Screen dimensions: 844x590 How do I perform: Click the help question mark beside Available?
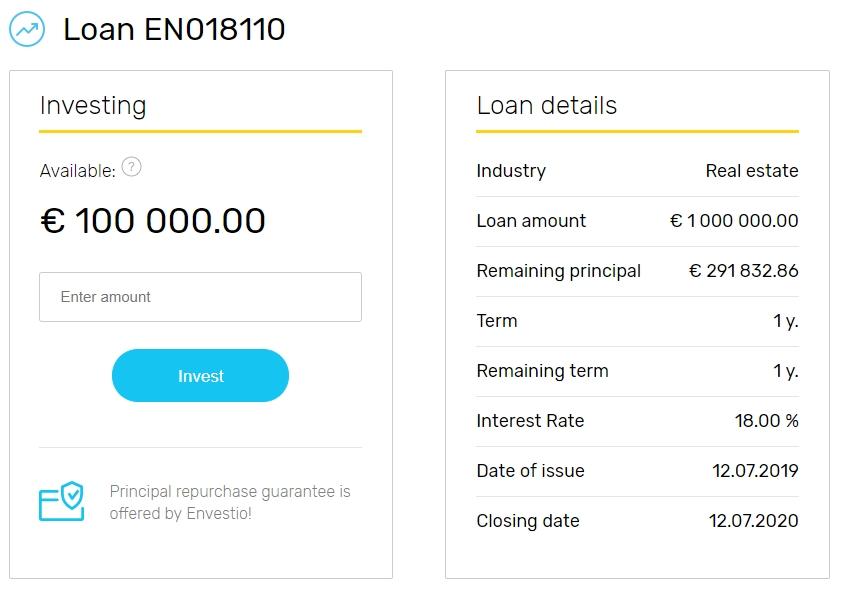131,167
